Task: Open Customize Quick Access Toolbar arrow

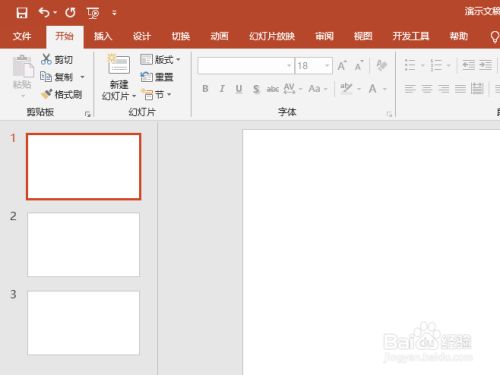Action: [x=114, y=13]
